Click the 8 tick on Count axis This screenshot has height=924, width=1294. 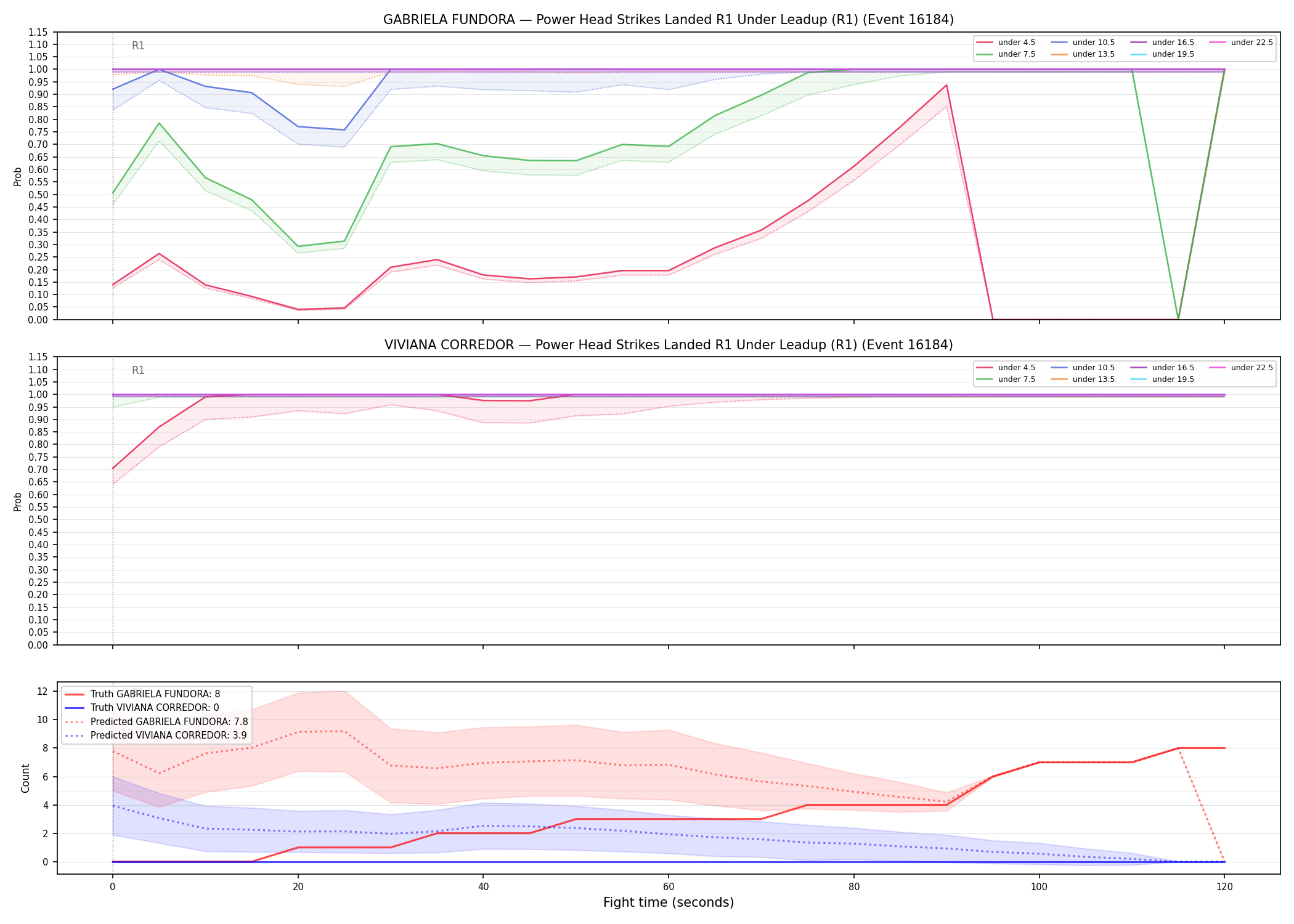pyautogui.click(x=45, y=748)
